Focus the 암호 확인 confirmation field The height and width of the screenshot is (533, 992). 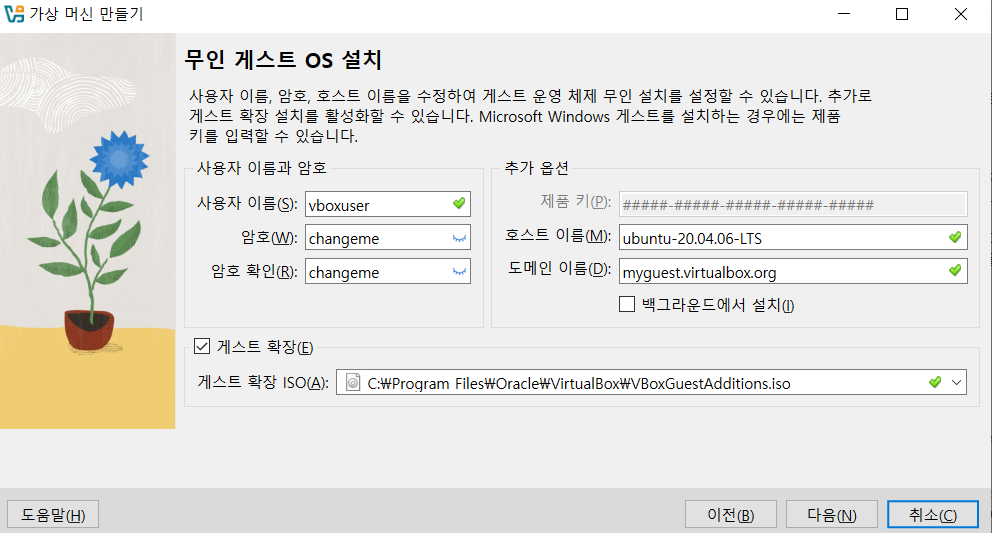click(388, 271)
